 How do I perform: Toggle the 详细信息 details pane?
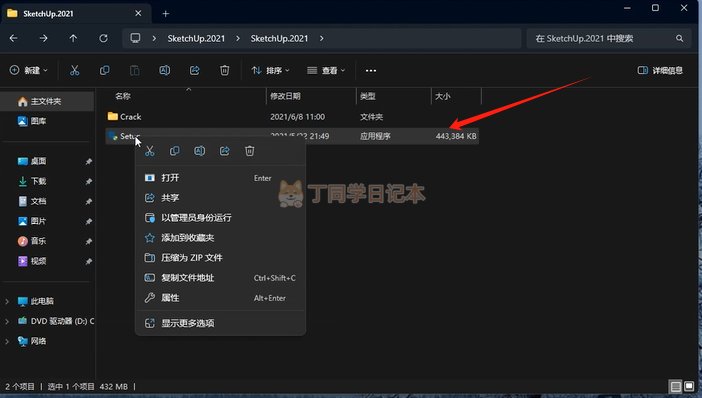coord(660,70)
